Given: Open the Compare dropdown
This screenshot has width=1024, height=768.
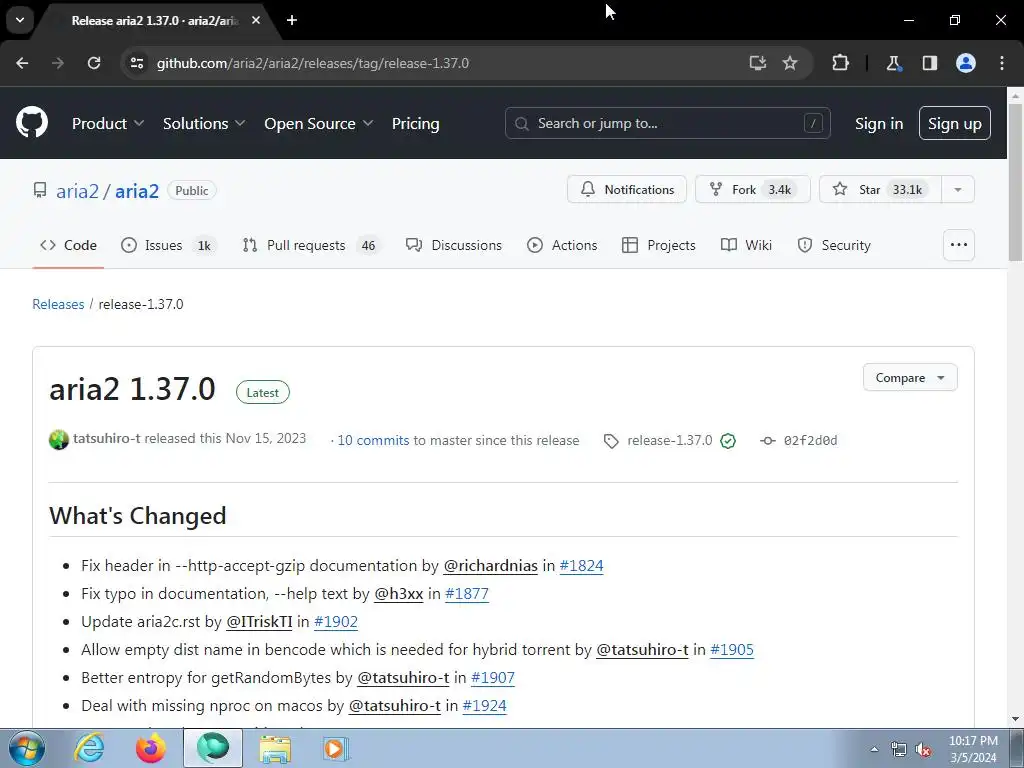Looking at the screenshot, I should tap(910, 377).
